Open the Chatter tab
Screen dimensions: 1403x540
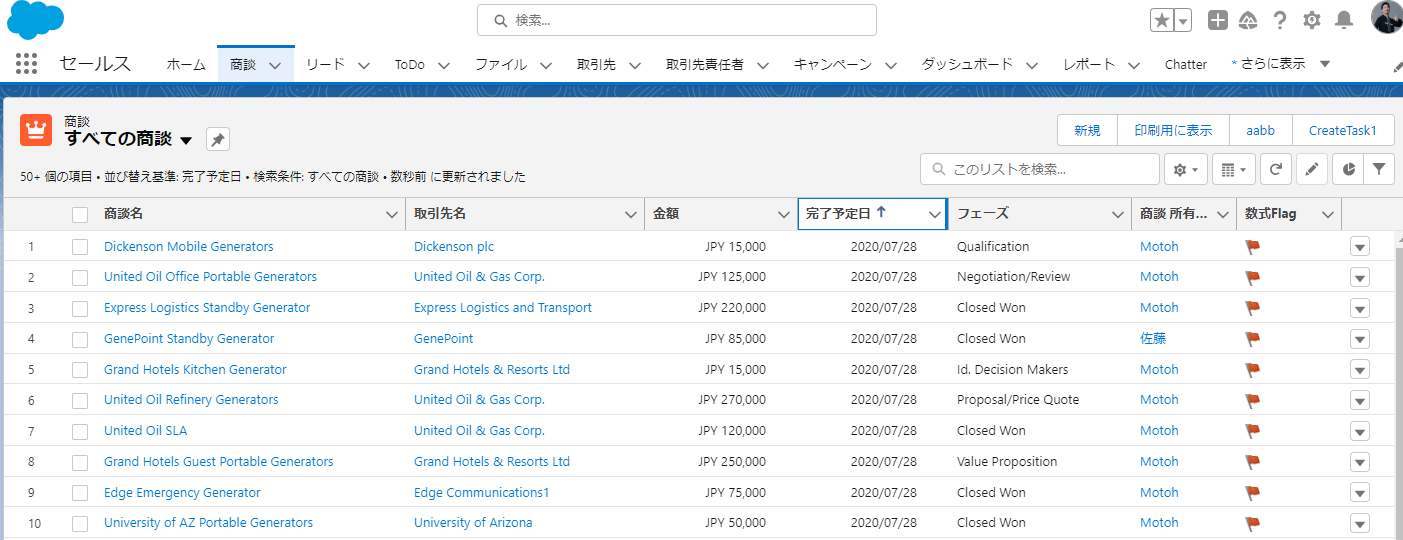point(1186,64)
